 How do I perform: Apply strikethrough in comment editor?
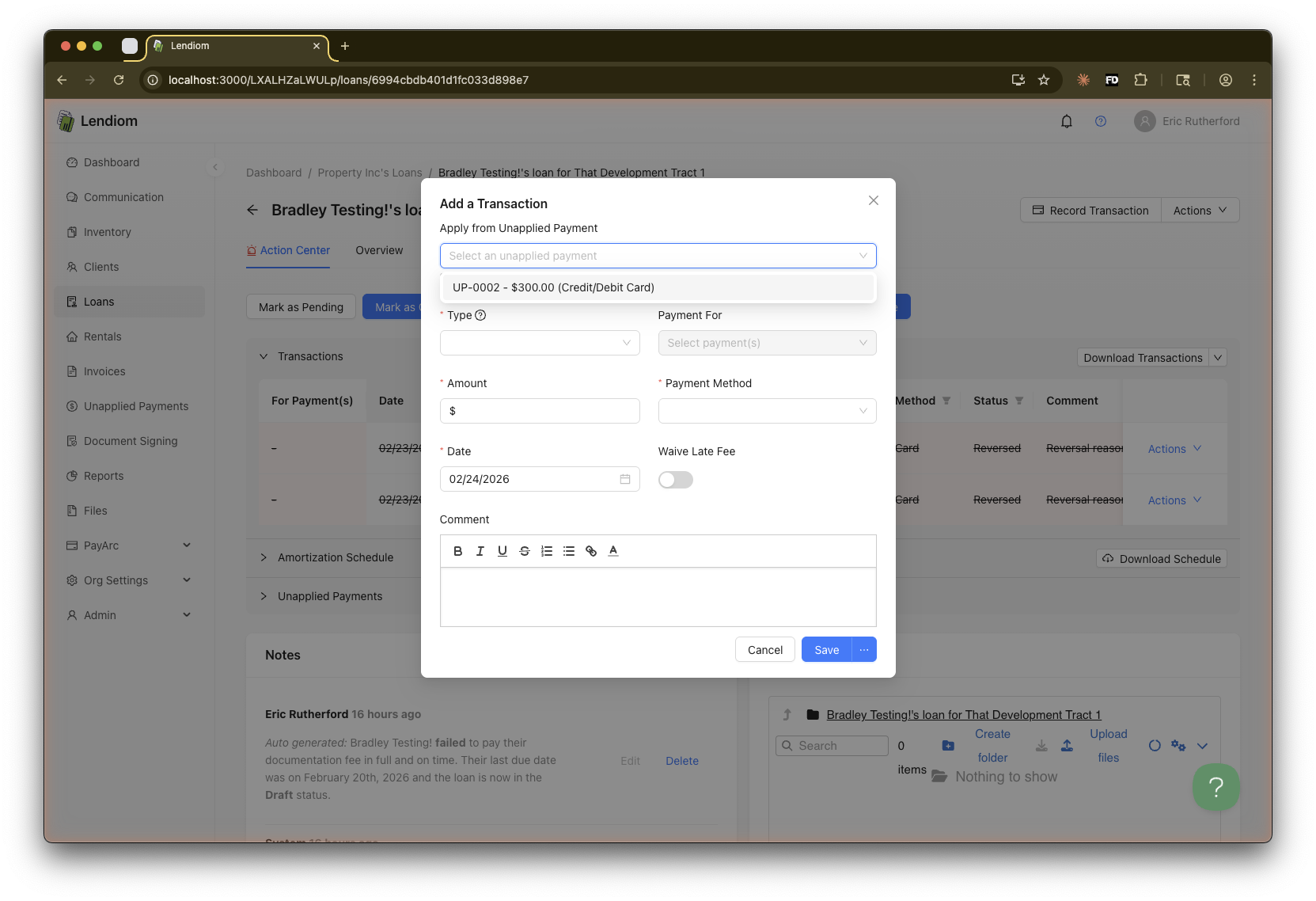click(524, 551)
